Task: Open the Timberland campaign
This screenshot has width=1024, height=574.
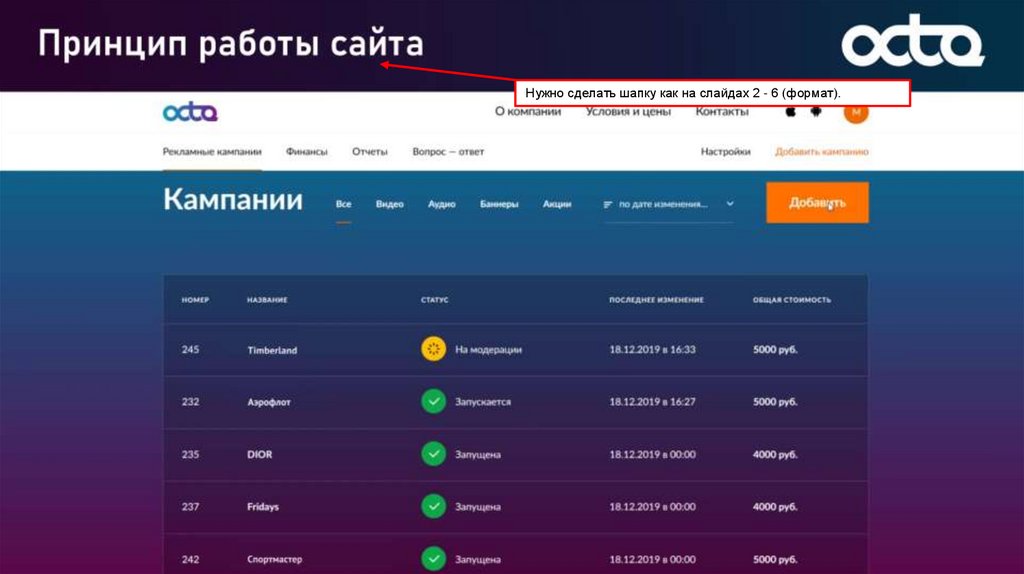Action: [x=272, y=350]
